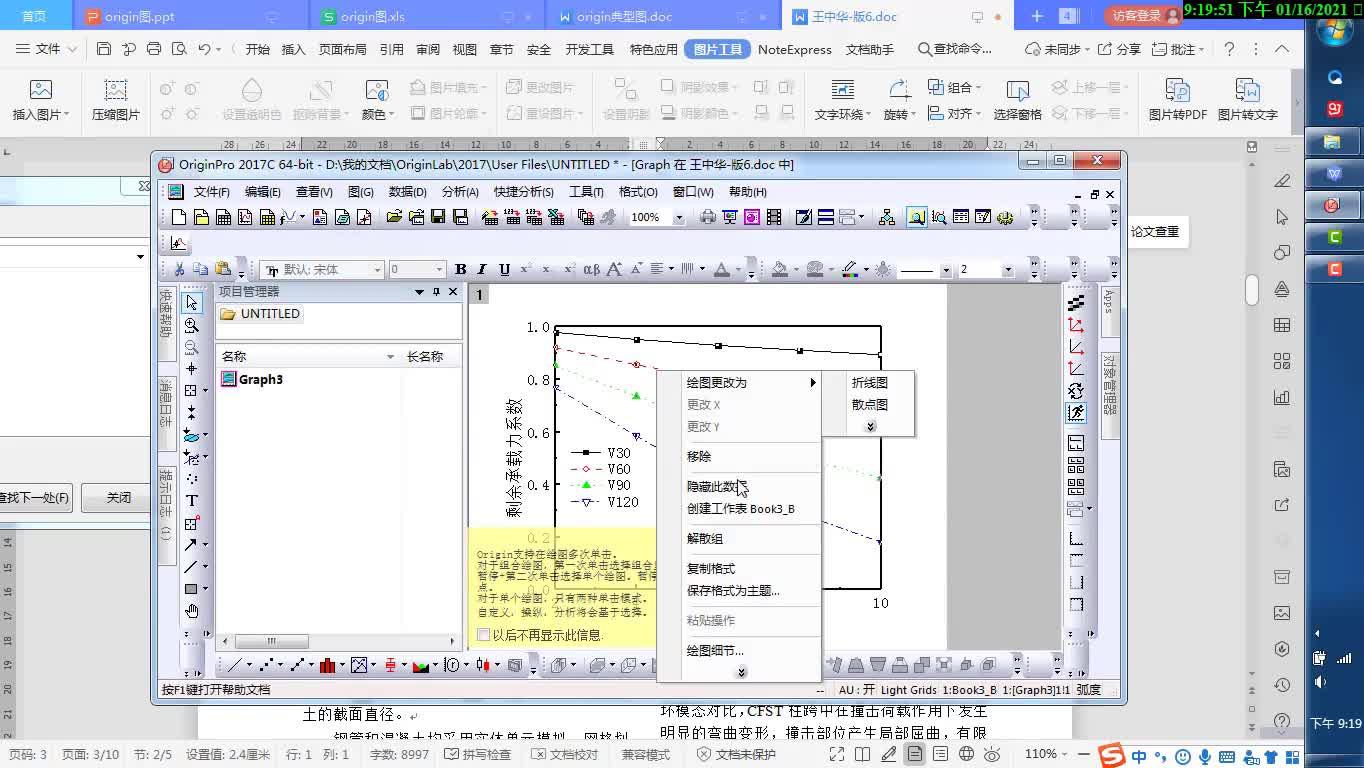Image resolution: width=1364 pixels, height=768 pixels.
Task: Click the 论文查重 button
Action: point(1155,231)
